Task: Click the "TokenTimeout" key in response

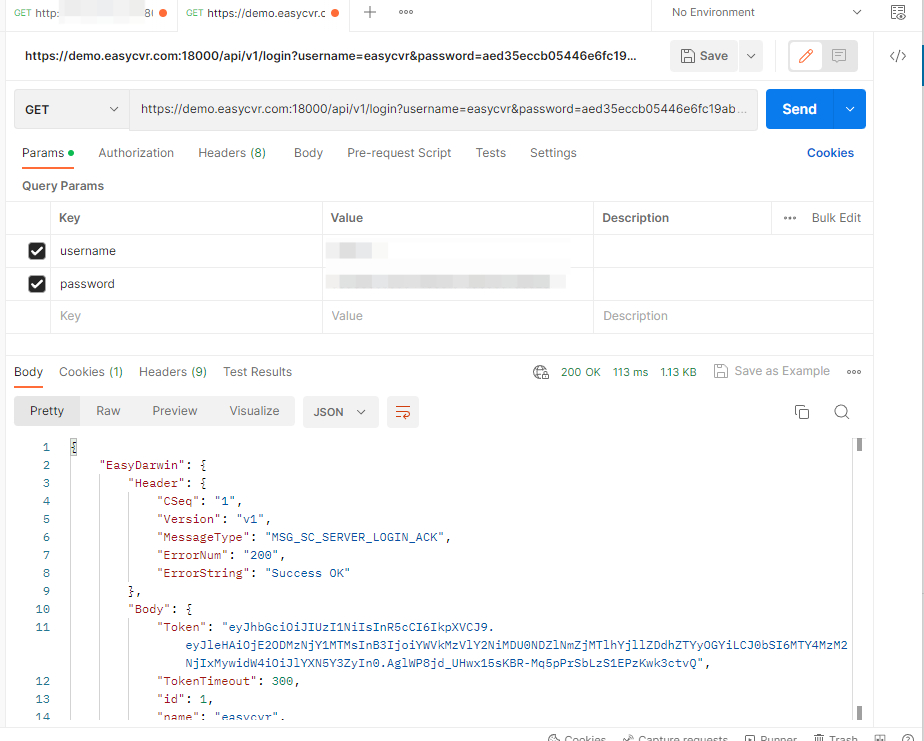Action: coord(206,681)
